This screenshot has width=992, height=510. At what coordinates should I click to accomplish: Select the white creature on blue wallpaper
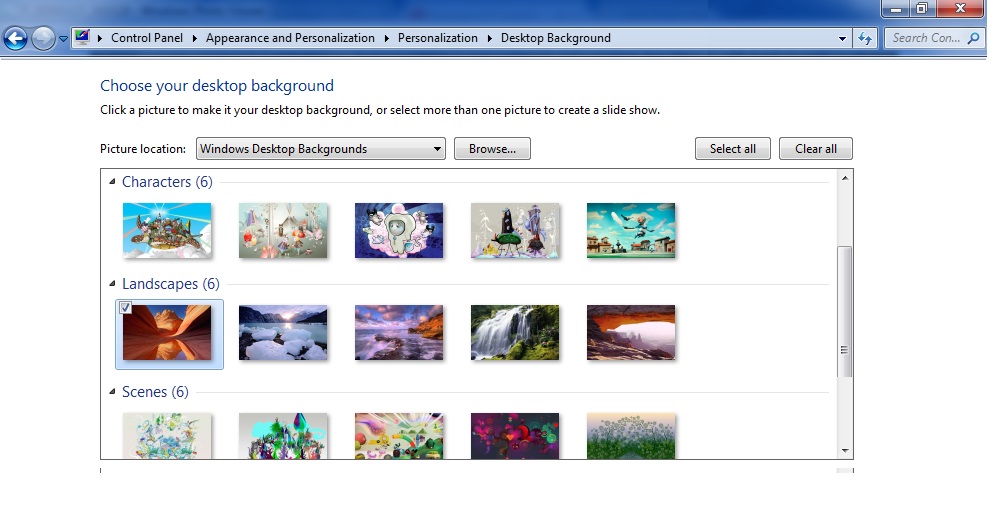(399, 230)
